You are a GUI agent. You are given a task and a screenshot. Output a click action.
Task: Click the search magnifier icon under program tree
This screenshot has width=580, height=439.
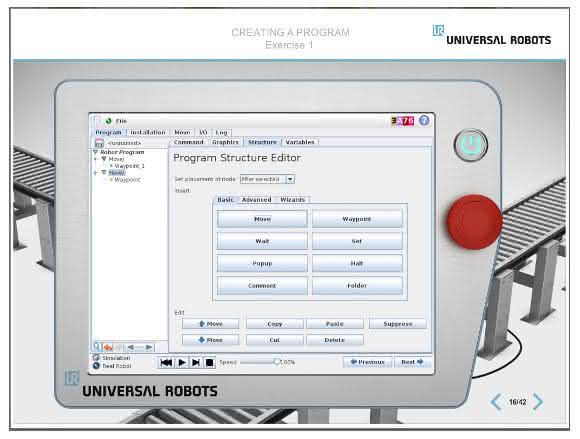coord(97,347)
